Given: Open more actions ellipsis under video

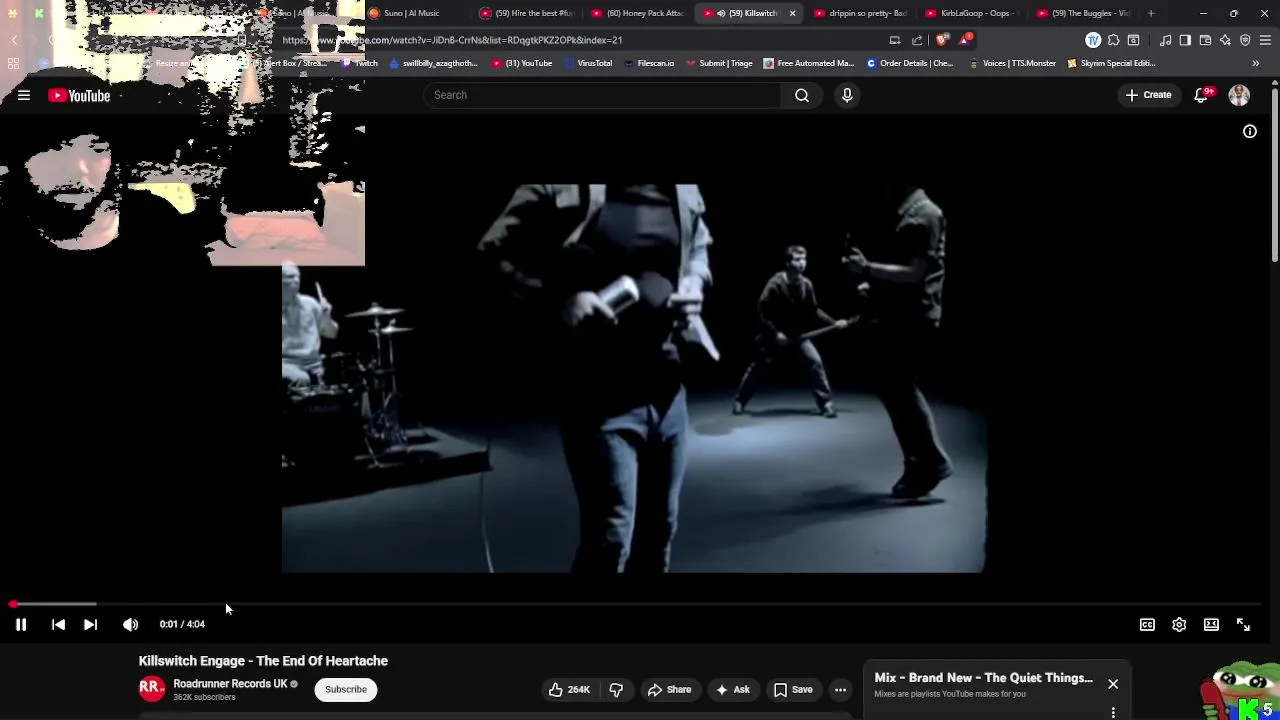Looking at the screenshot, I should (841, 689).
